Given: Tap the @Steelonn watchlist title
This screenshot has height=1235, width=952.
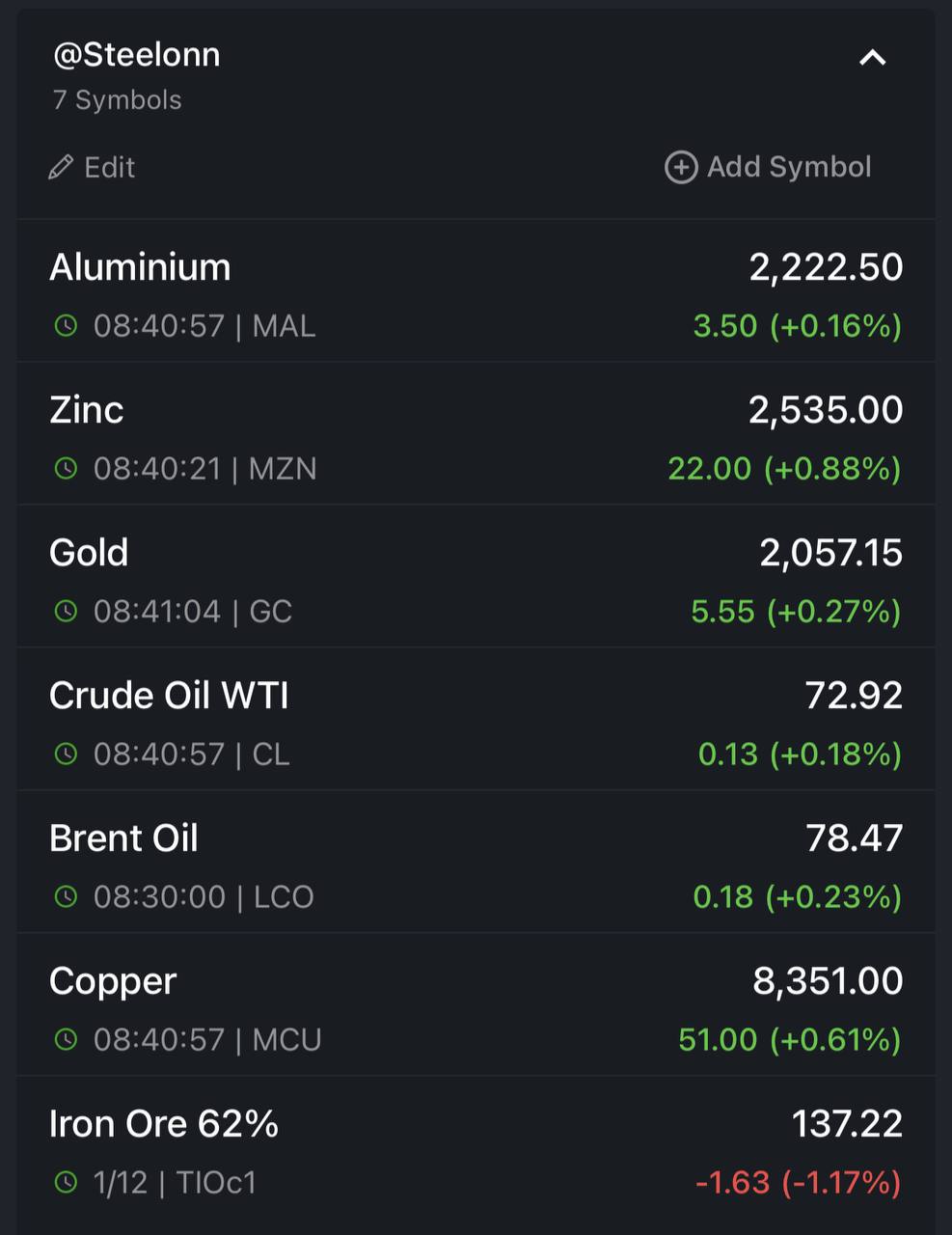Looking at the screenshot, I should pos(136,55).
